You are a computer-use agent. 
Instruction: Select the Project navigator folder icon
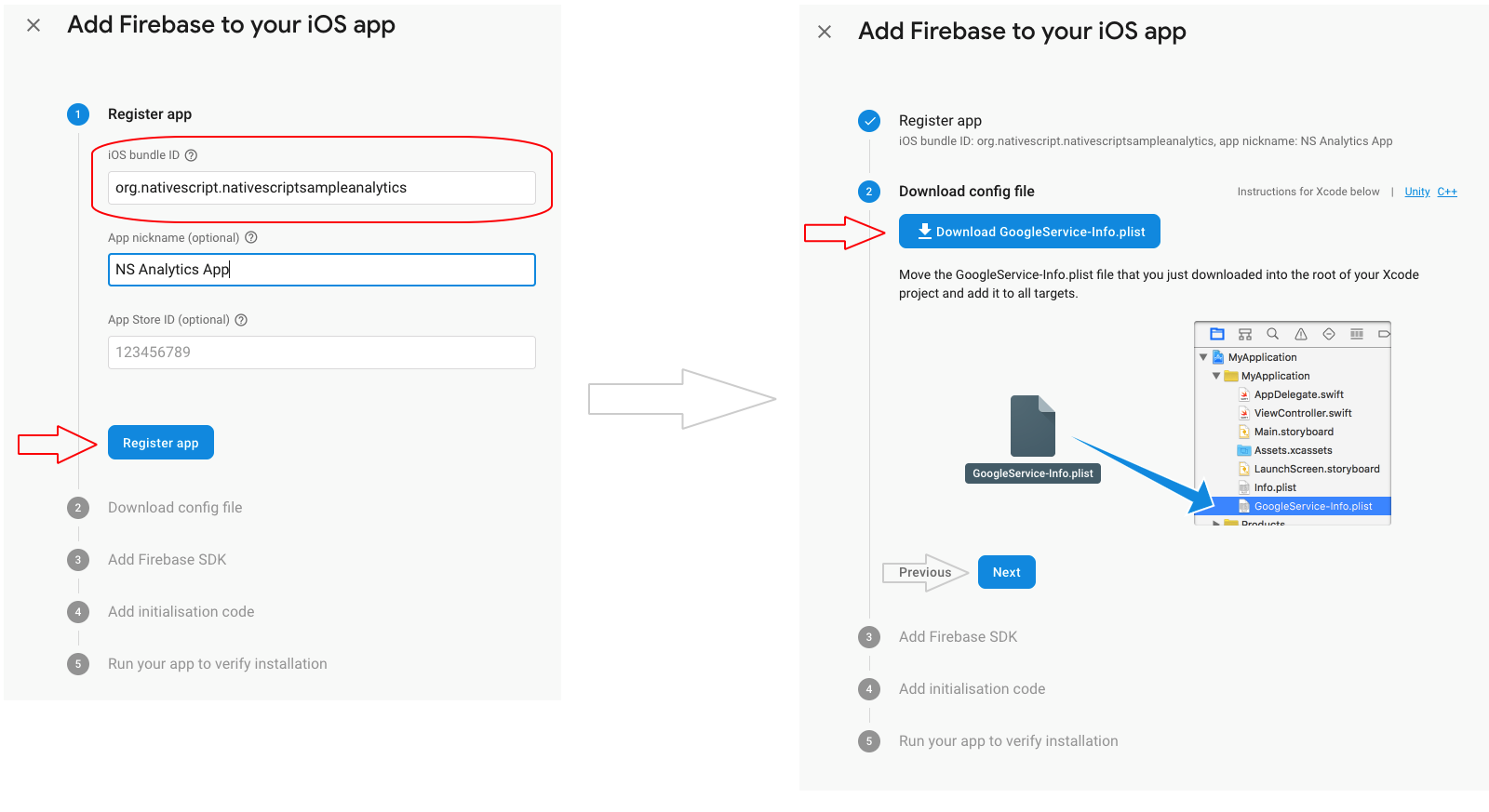pos(1217,334)
